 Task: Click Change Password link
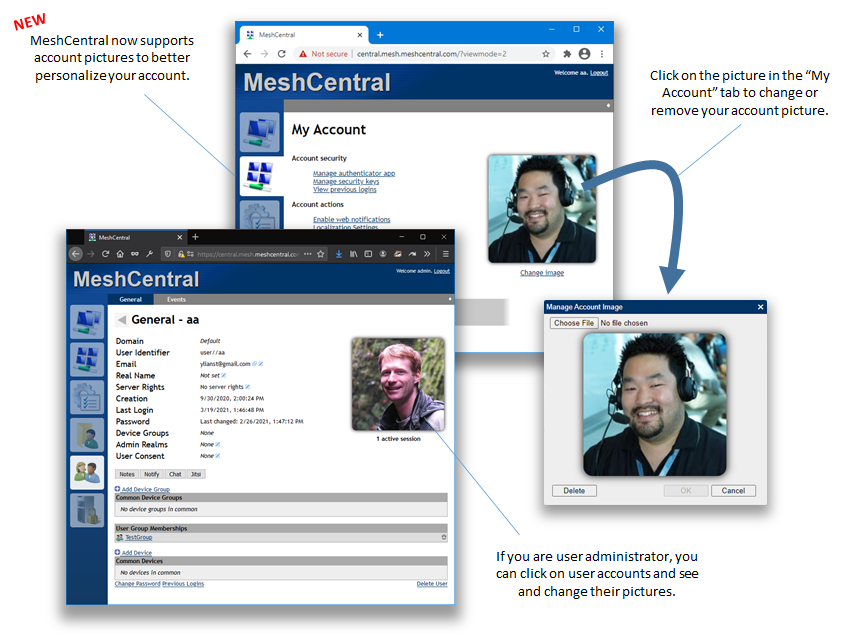138,584
